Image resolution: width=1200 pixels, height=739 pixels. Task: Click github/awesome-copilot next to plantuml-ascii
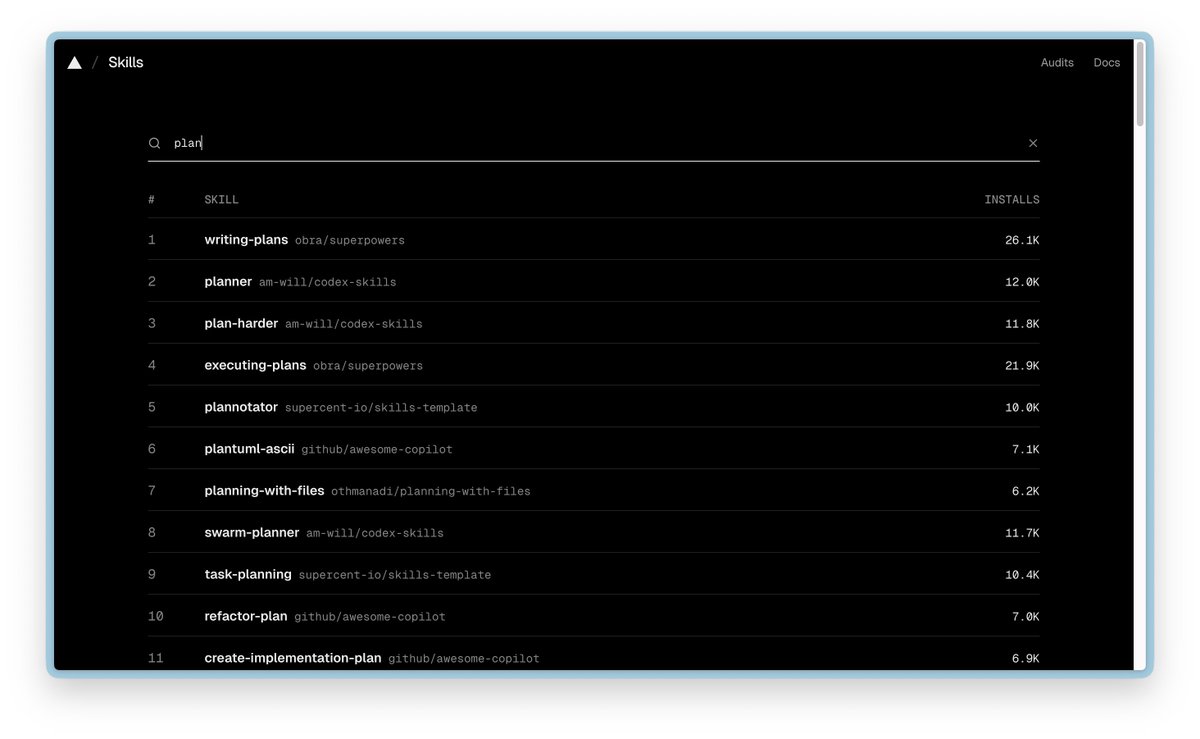coord(377,451)
